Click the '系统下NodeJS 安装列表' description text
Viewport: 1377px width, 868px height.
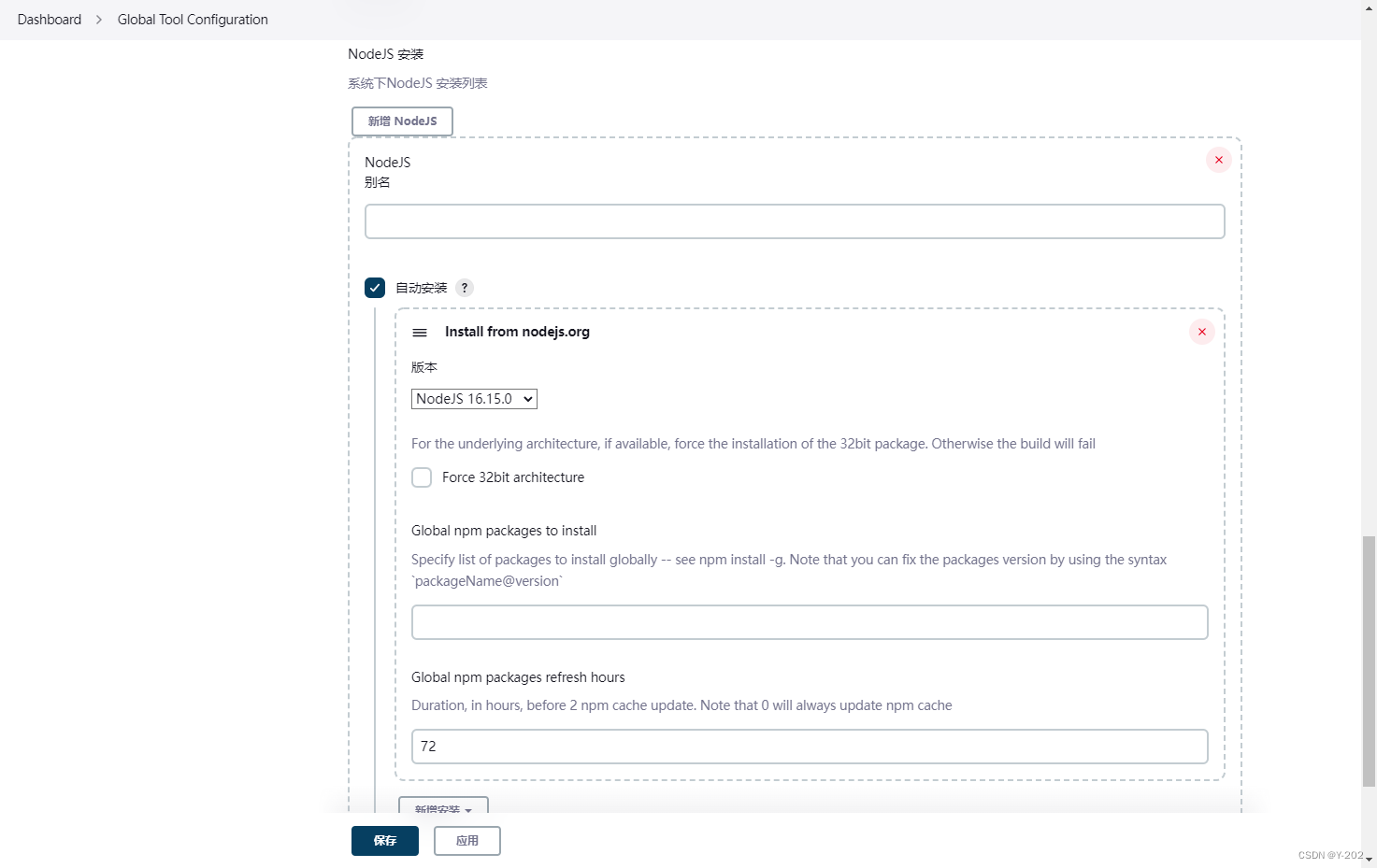pyautogui.click(x=418, y=83)
